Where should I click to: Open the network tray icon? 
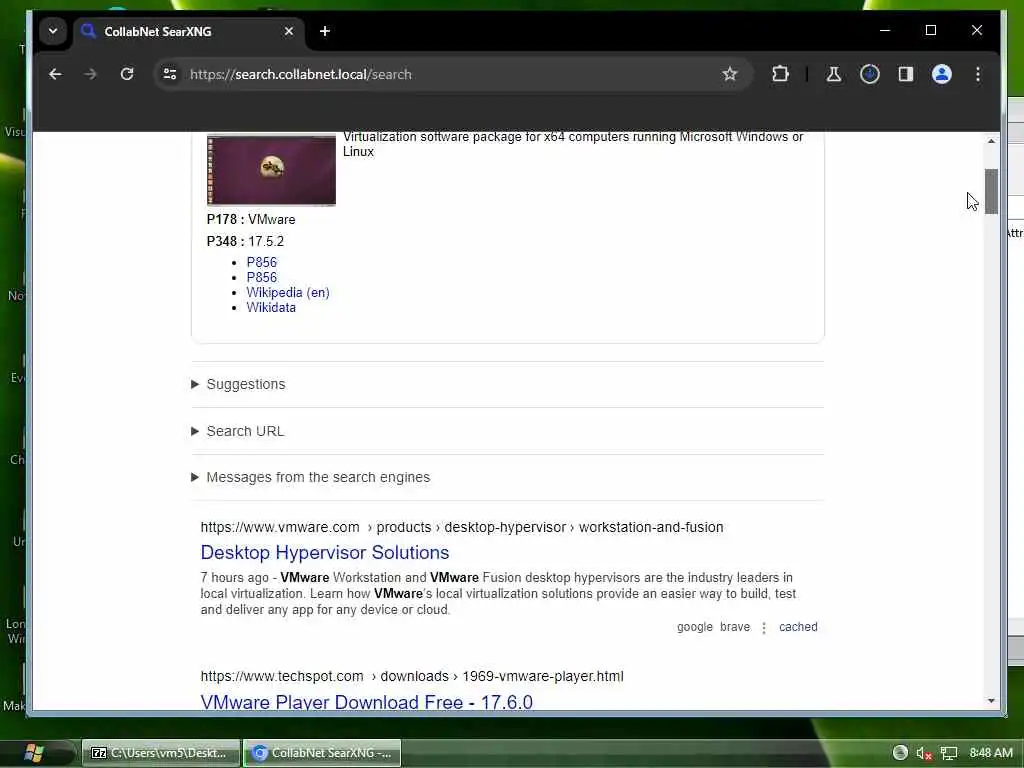948,754
